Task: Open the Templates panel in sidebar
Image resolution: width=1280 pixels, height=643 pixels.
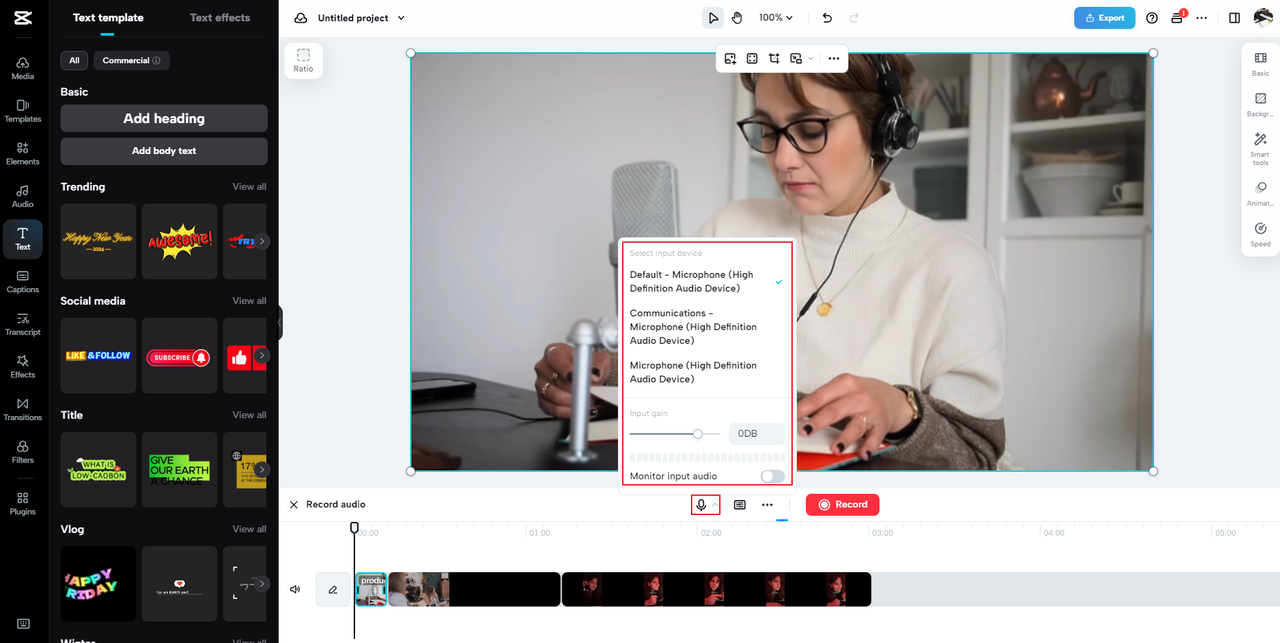Action: (22, 111)
